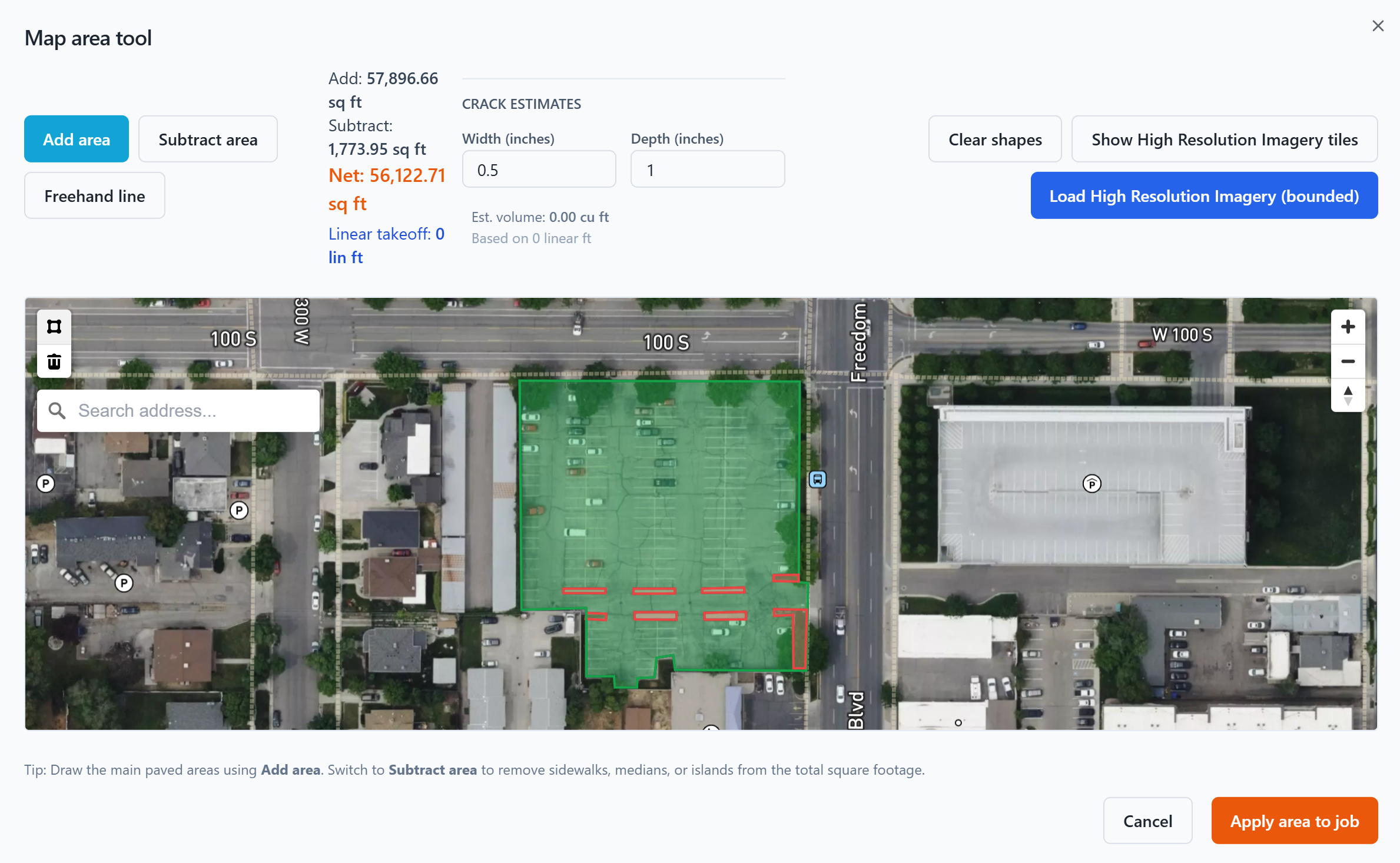The height and width of the screenshot is (863, 1400).
Task: Select the shape drawing tool on the map
Action: click(54, 326)
